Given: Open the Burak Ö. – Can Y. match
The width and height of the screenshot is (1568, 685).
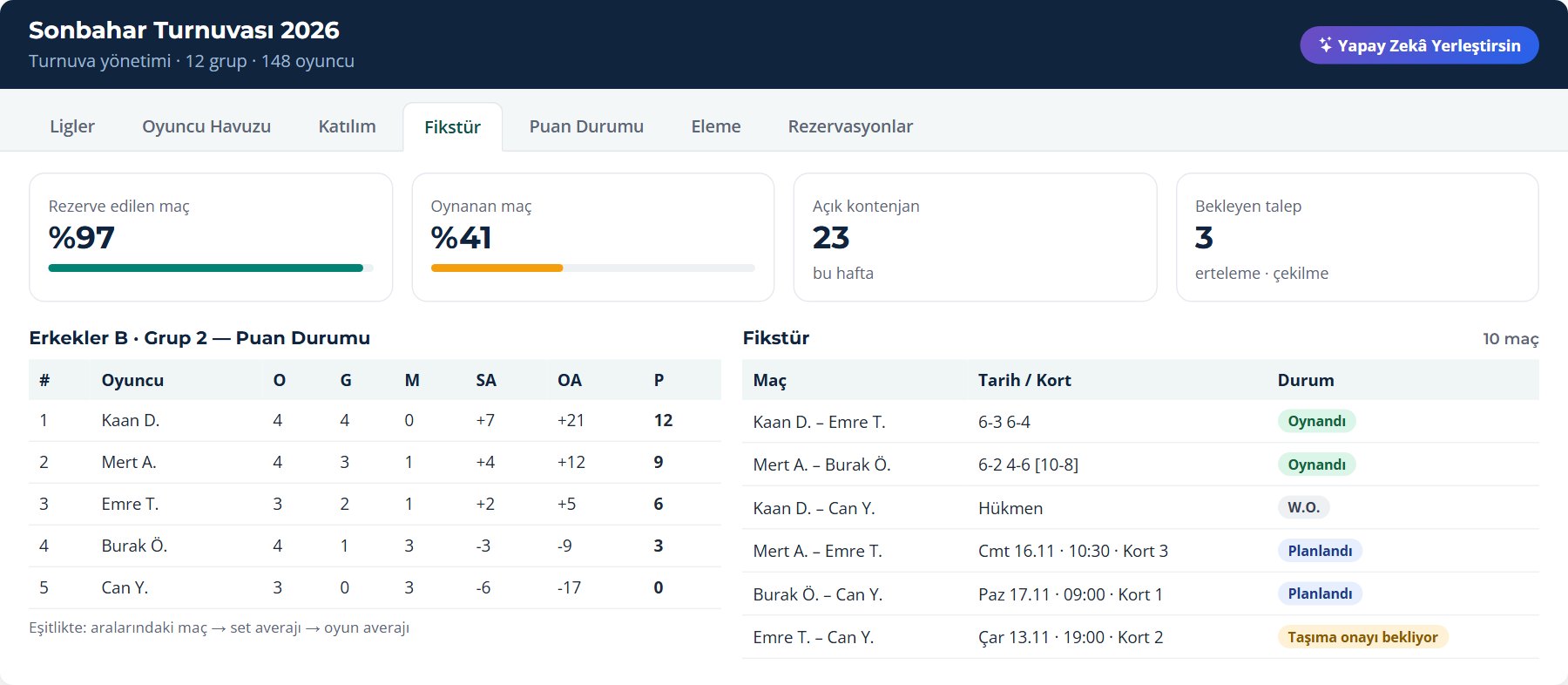Looking at the screenshot, I should click(817, 594).
